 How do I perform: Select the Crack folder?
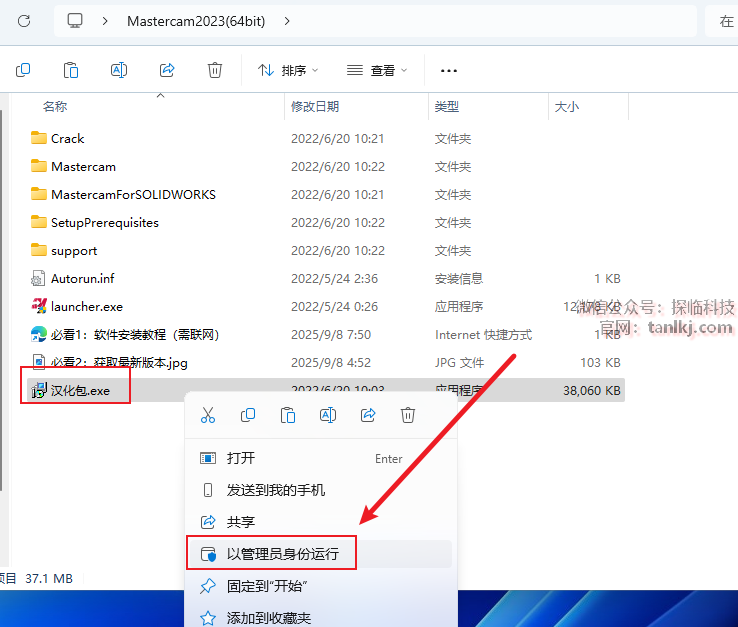67,139
